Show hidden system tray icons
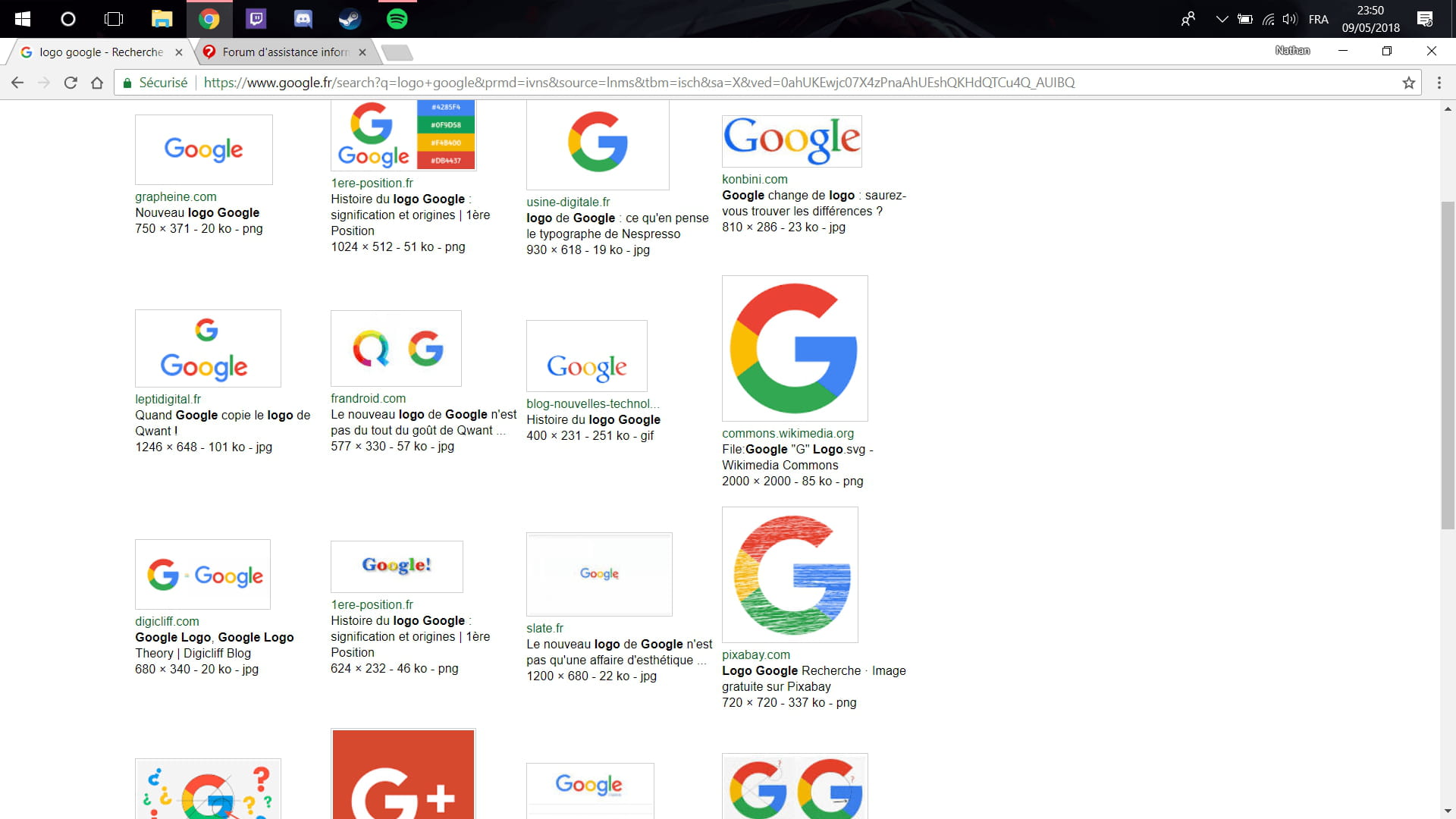Image resolution: width=1456 pixels, height=819 pixels. (1221, 19)
